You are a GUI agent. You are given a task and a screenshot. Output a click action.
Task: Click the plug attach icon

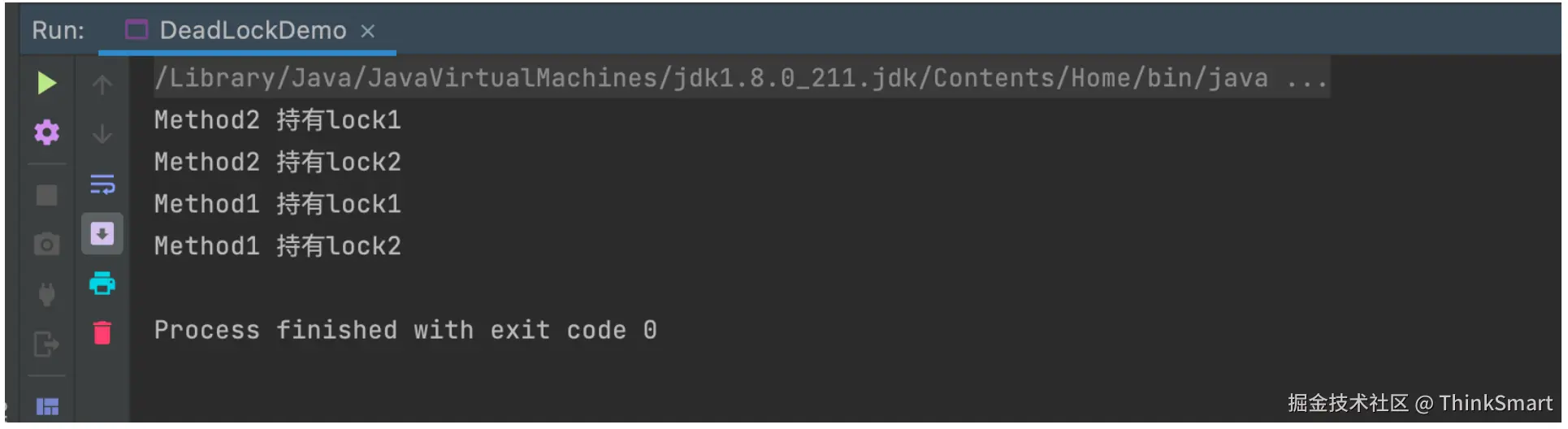pyautogui.click(x=46, y=293)
